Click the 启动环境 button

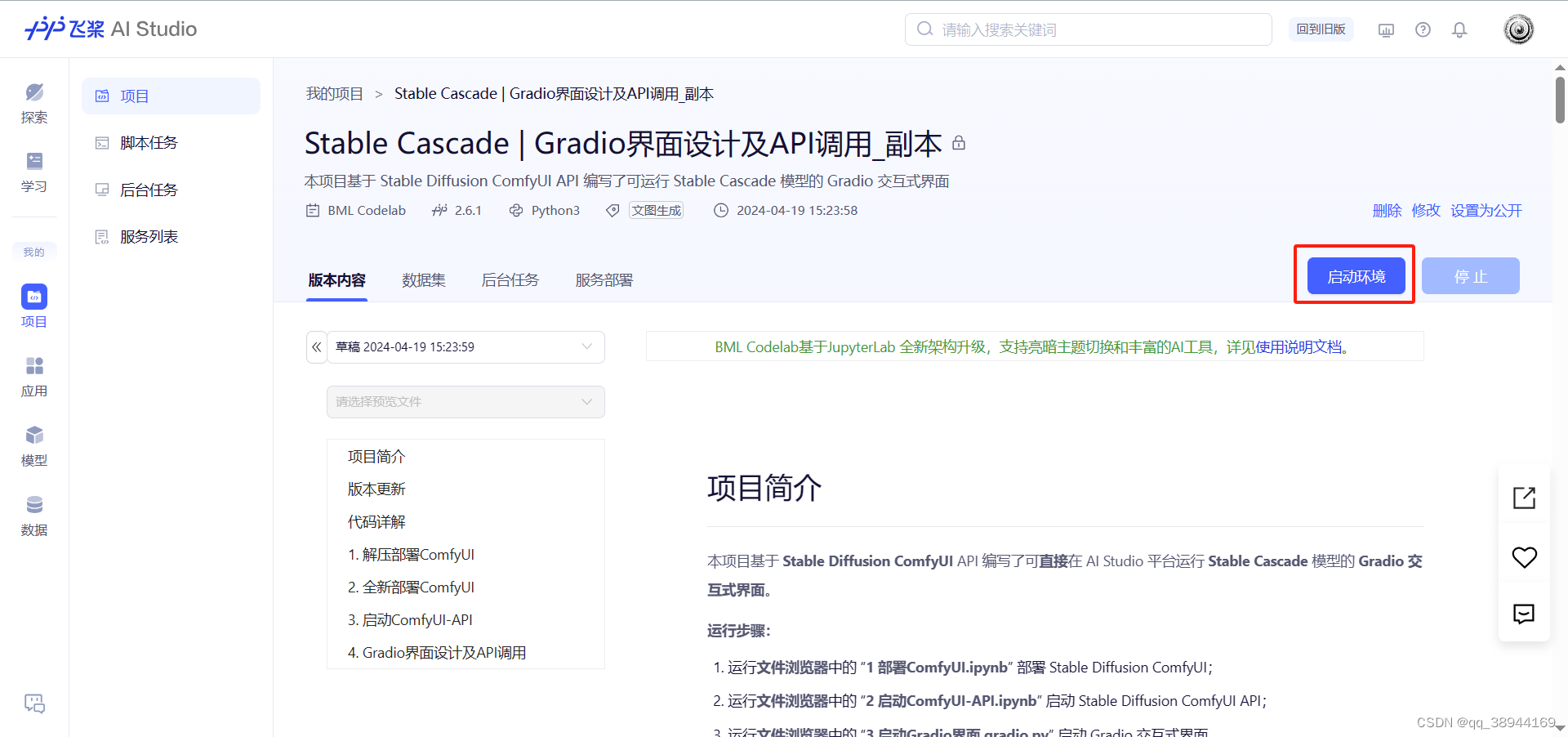coord(1356,276)
